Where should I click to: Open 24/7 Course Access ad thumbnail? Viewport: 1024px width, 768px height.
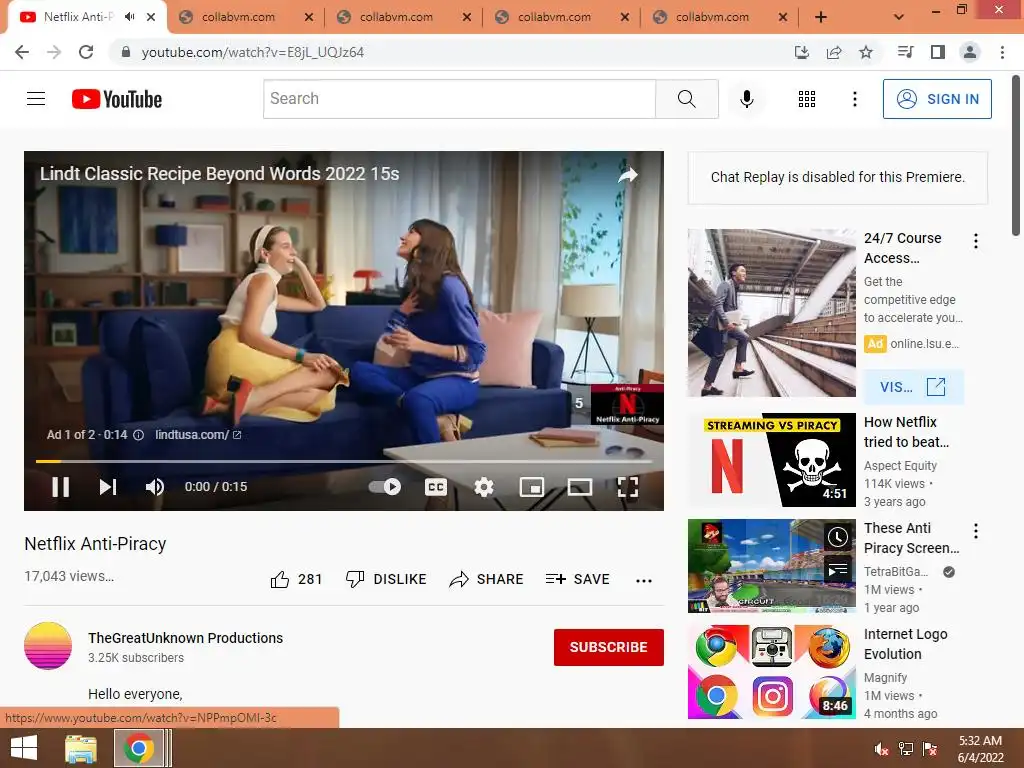tap(771, 313)
